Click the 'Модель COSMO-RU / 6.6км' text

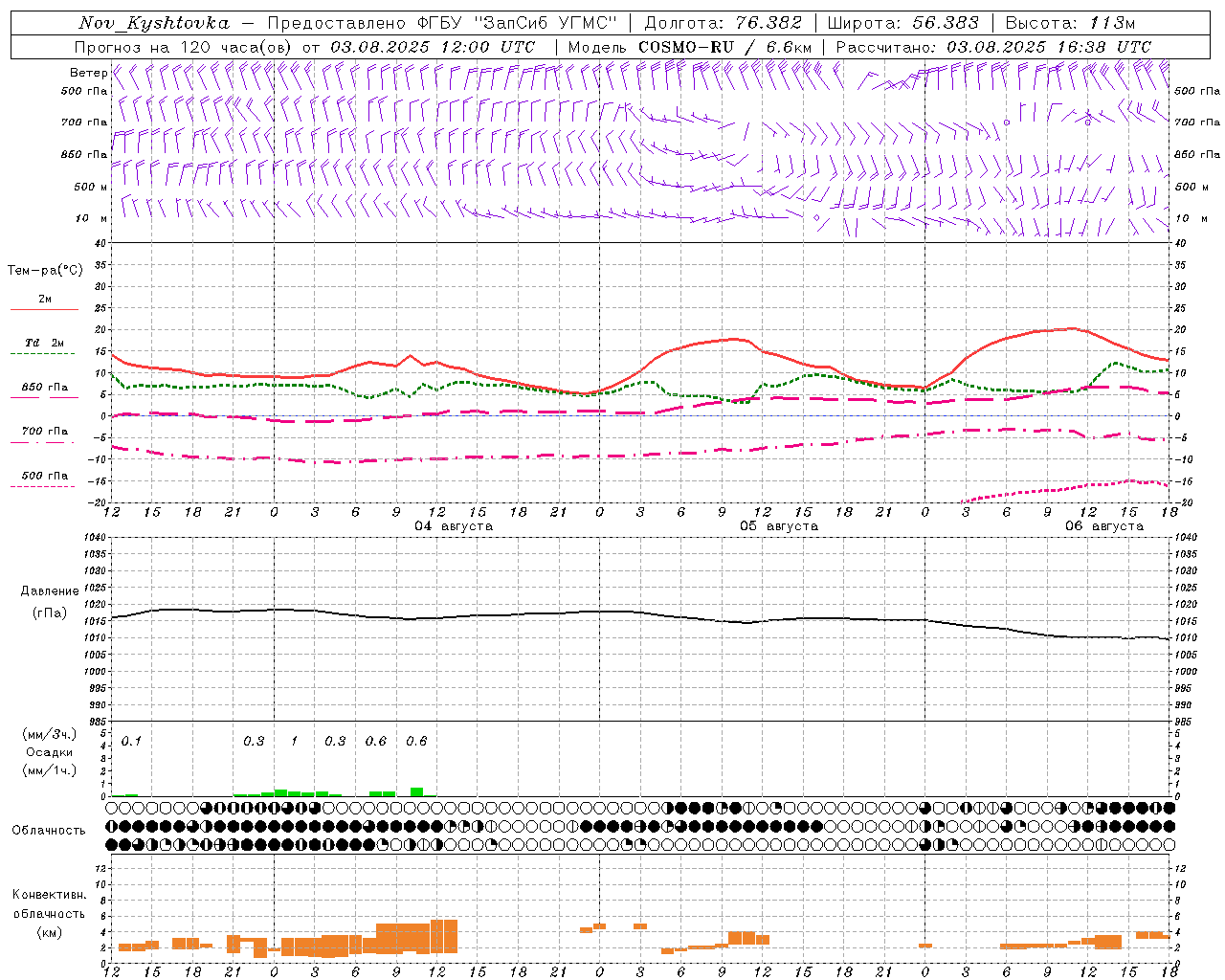point(690,47)
